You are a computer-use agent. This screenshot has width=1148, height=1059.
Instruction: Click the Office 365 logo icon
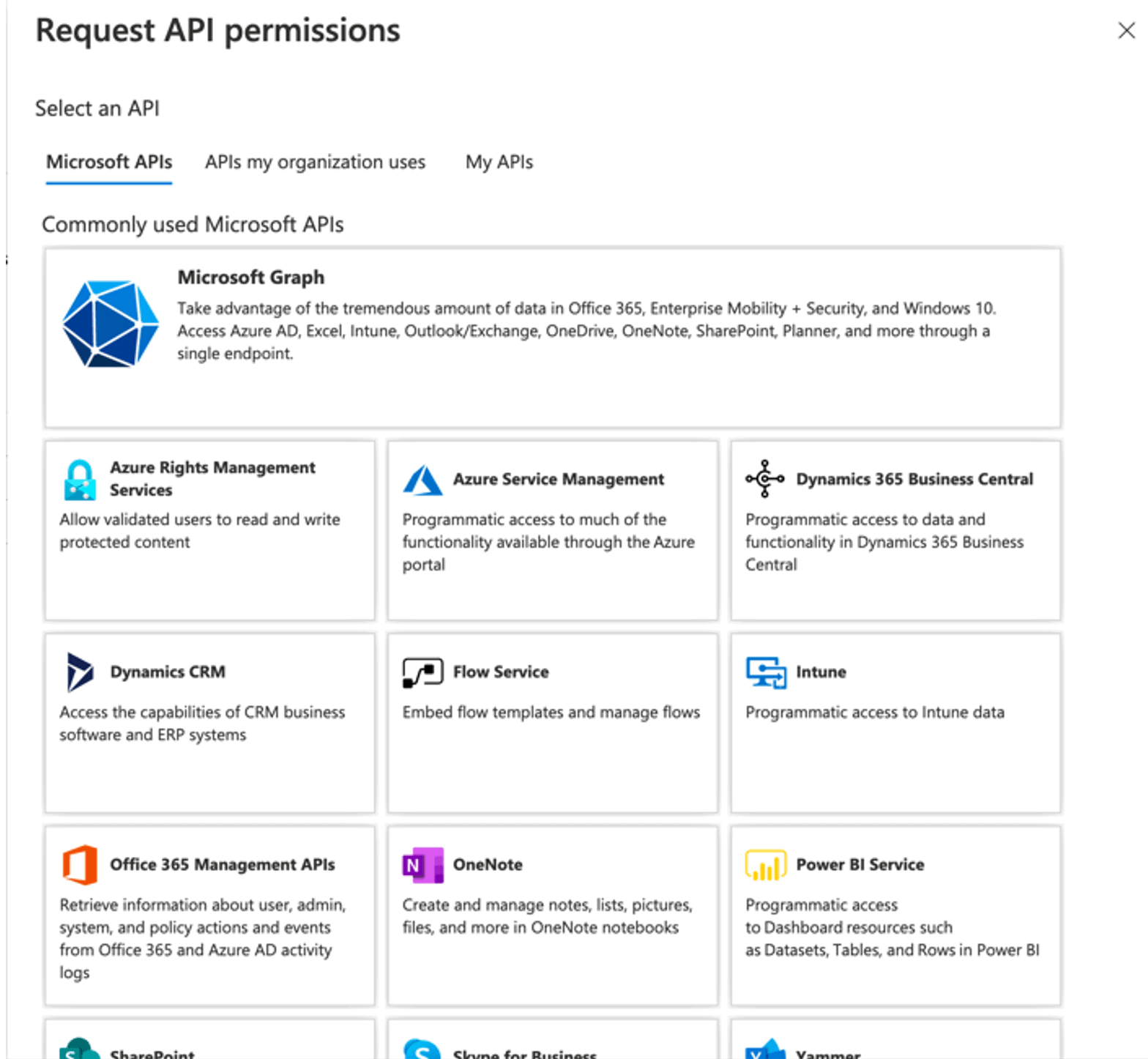pos(80,865)
